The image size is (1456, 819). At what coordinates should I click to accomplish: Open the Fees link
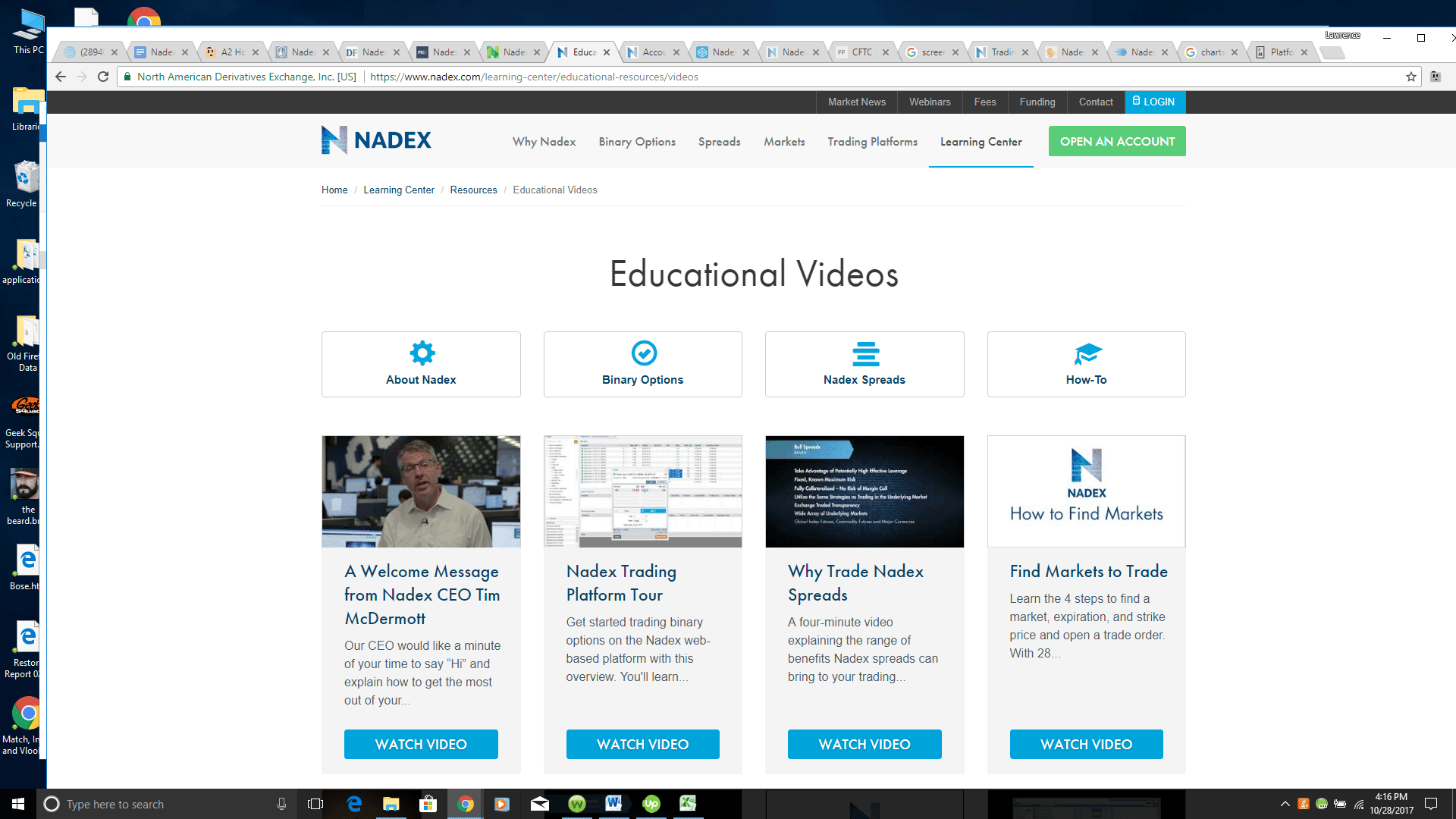click(x=985, y=102)
